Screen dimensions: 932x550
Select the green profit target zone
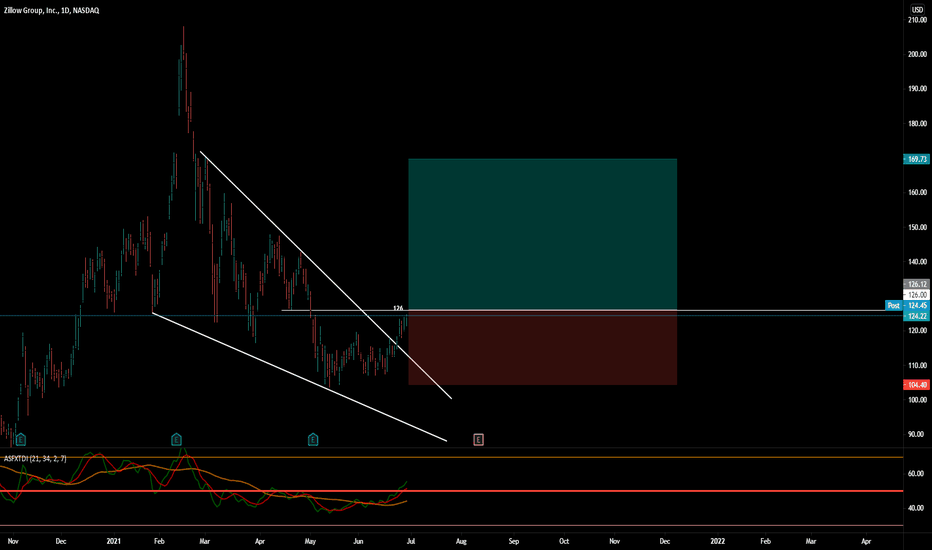(x=542, y=234)
